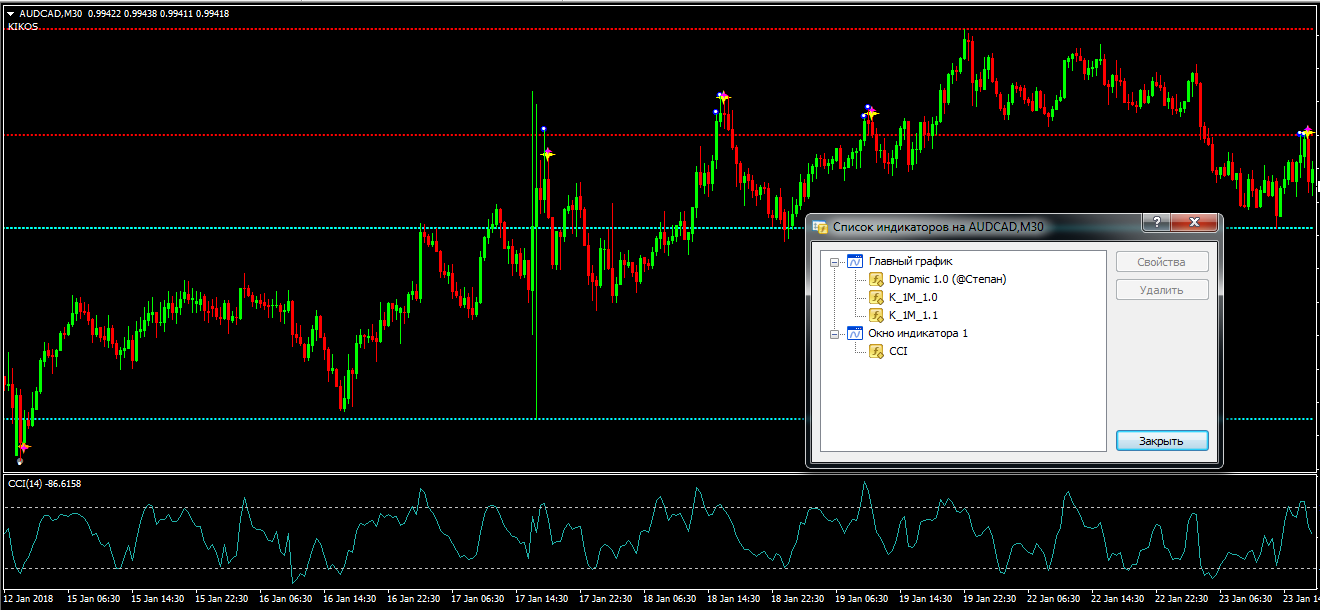Select Dynamic 1.0 (@Степан) in the list
This screenshot has height=610, width=1320.
(x=946, y=279)
